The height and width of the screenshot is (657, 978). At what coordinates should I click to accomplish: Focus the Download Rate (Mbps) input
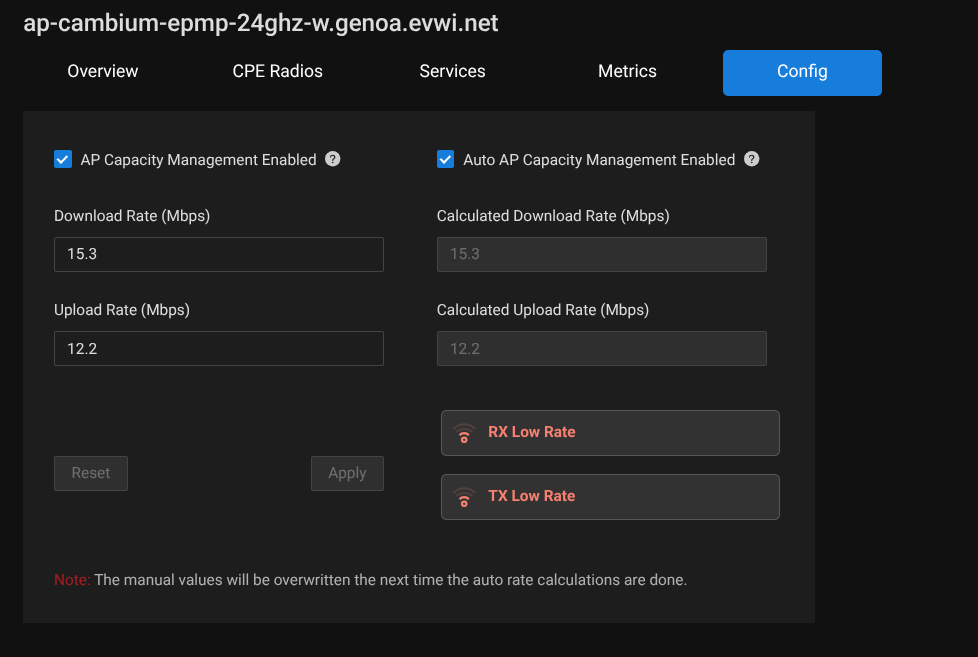219,254
